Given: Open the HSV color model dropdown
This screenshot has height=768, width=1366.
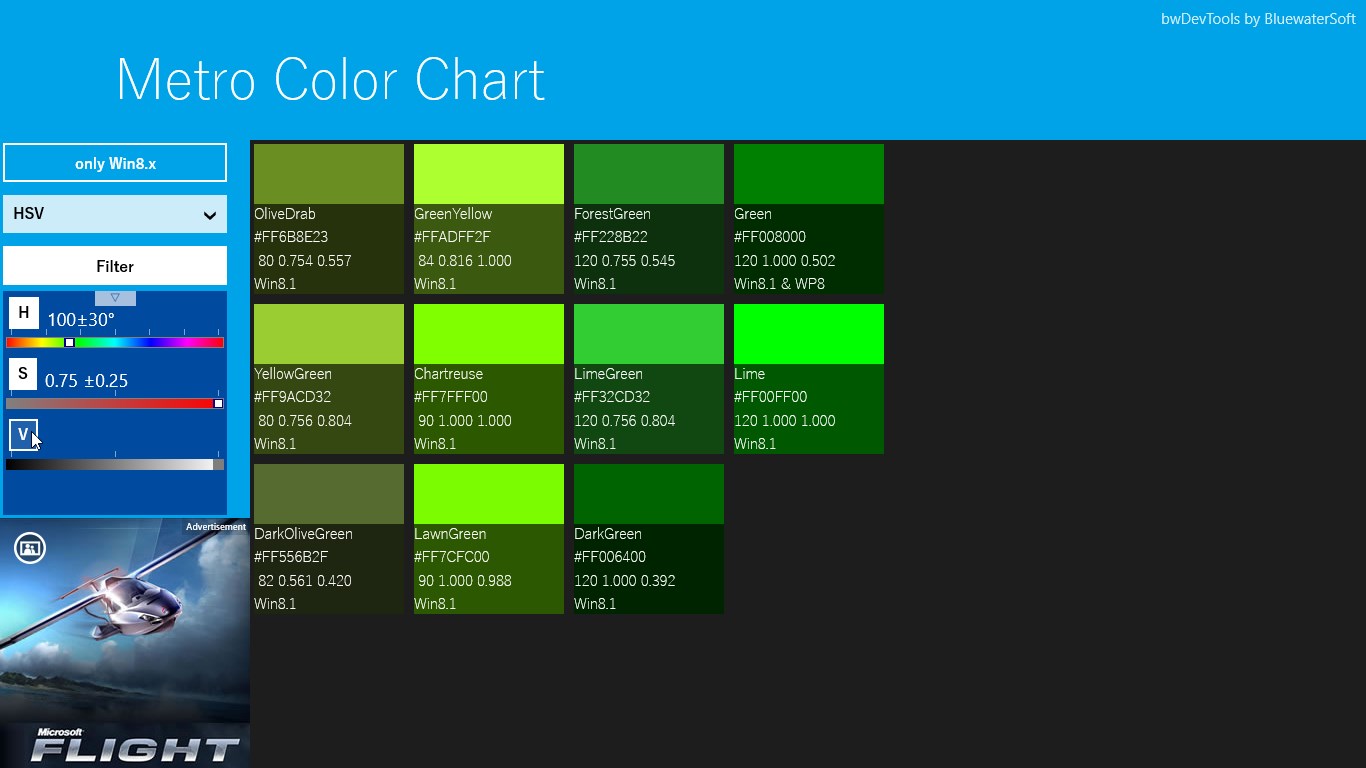Looking at the screenshot, I should (x=114, y=214).
